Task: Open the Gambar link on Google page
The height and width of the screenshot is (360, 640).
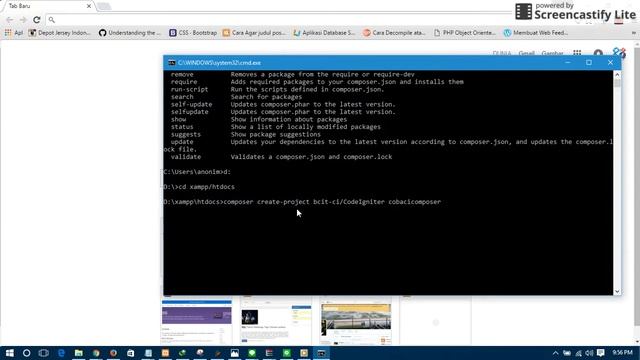Action: click(552, 53)
